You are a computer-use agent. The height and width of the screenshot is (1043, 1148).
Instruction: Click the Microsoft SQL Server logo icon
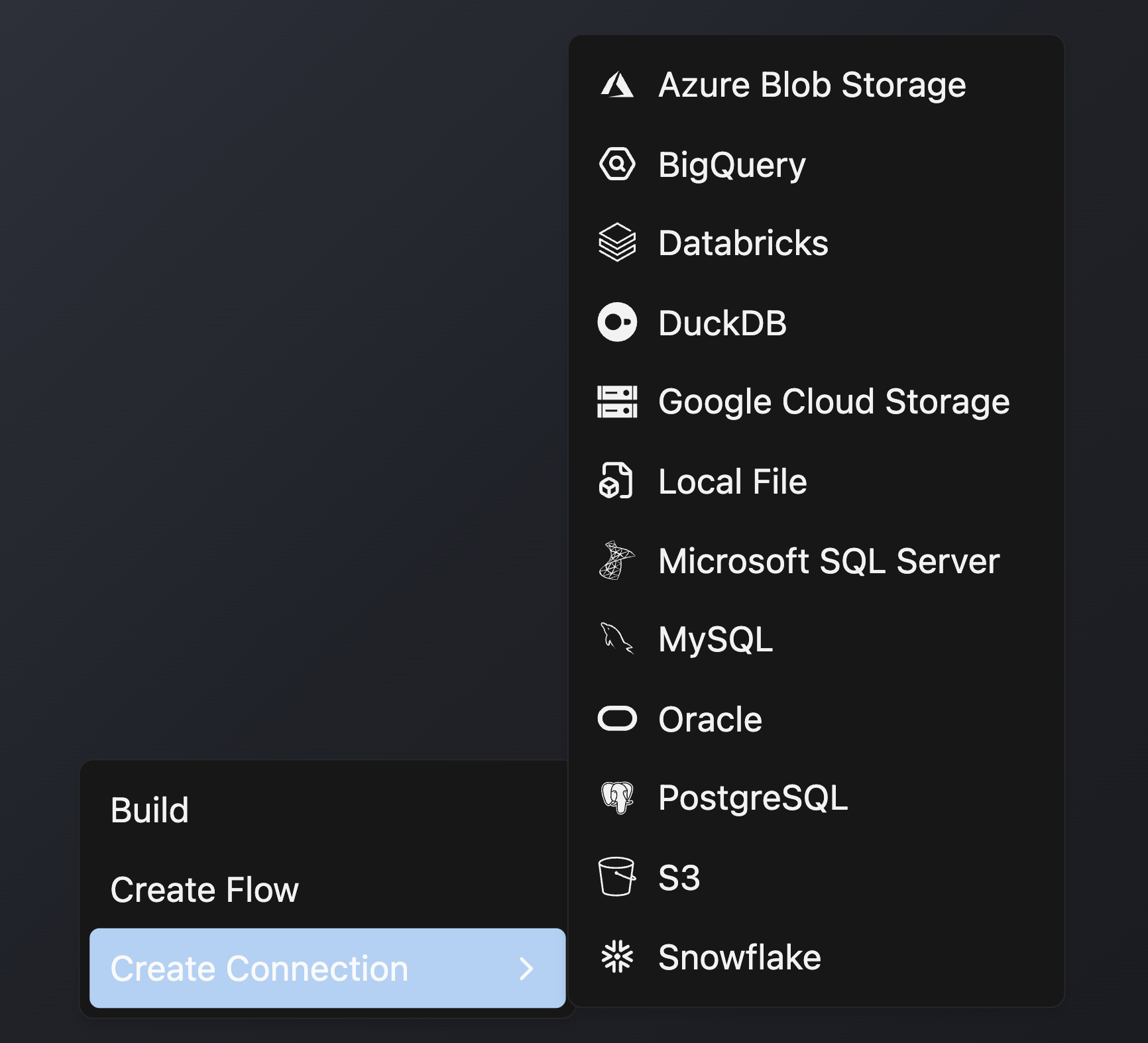tap(616, 561)
